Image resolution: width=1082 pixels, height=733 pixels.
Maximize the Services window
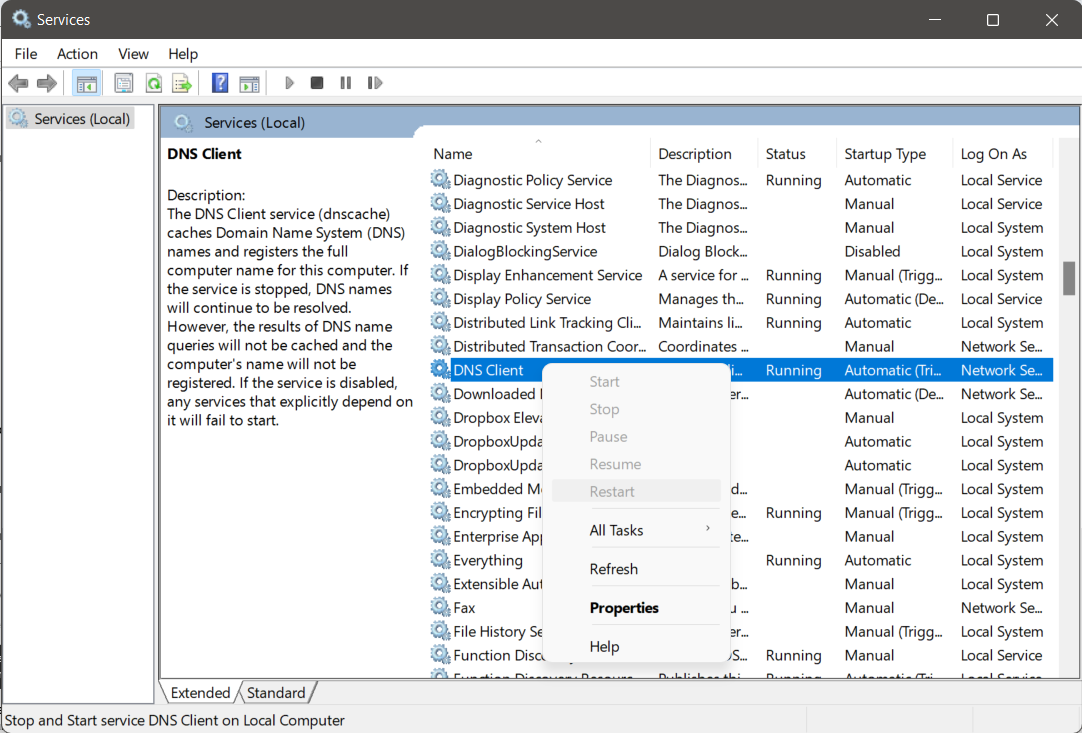(992, 19)
